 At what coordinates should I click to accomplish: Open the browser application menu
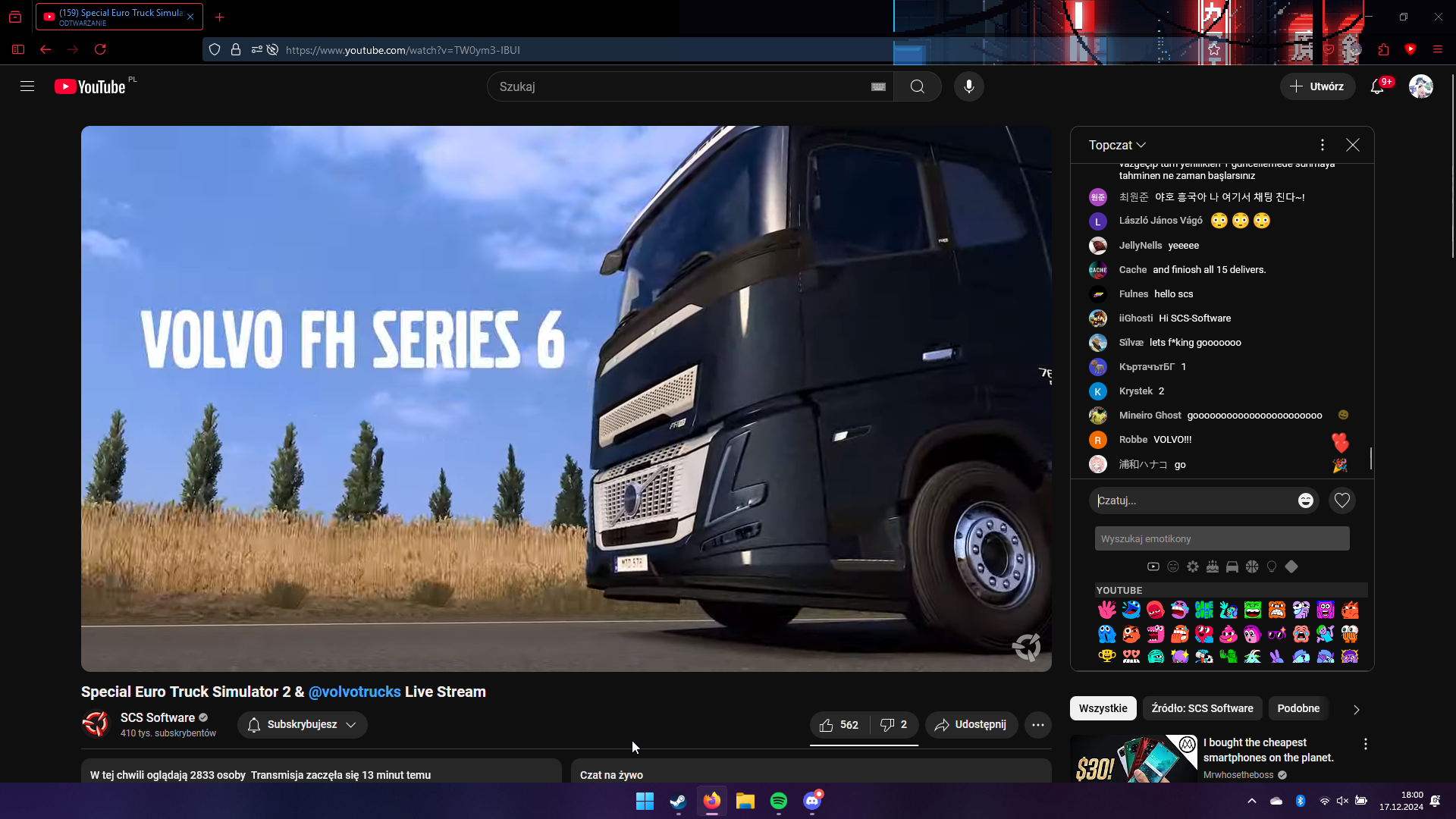[1438, 49]
